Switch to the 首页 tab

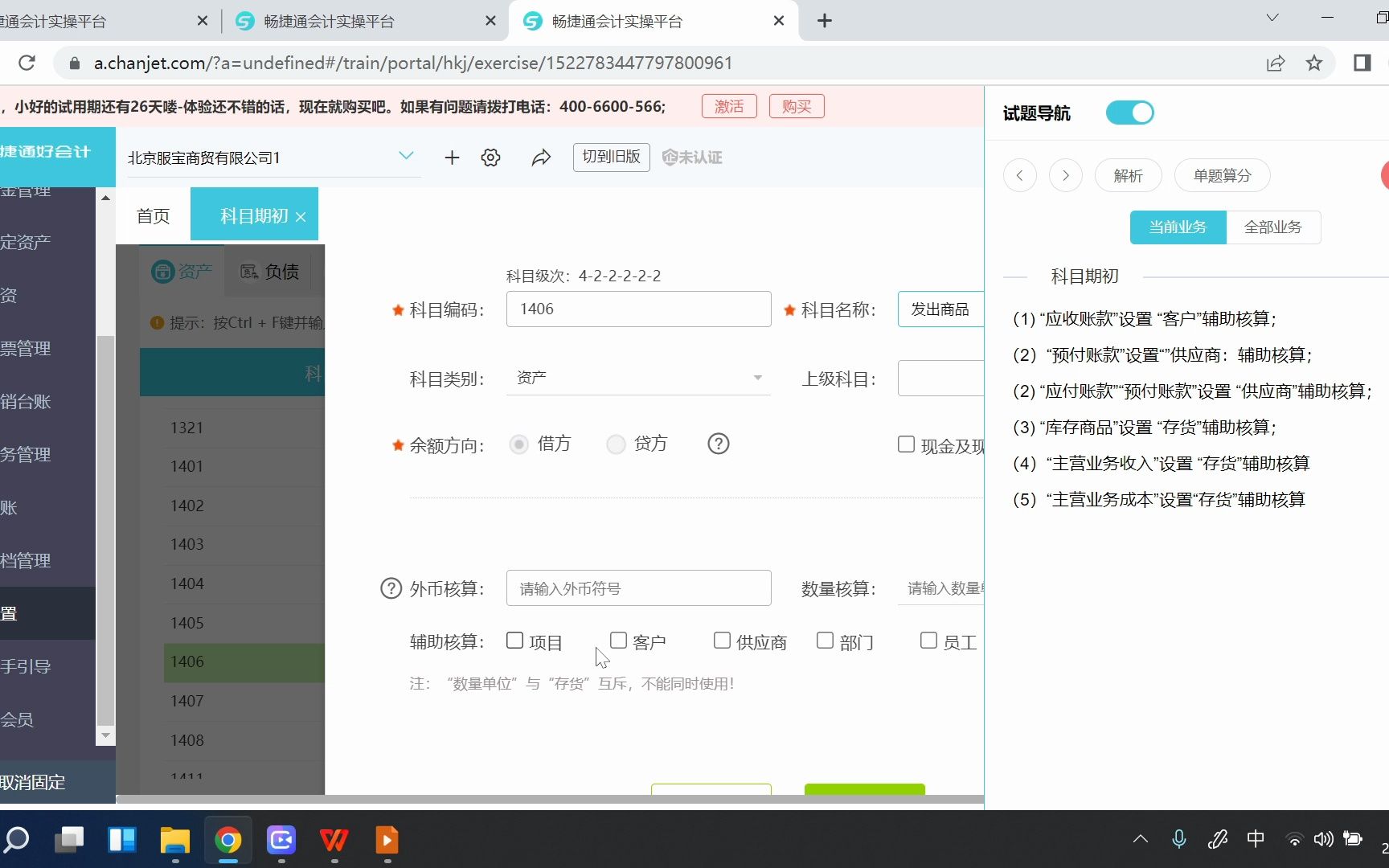pyautogui.click(x=153, y=215)
